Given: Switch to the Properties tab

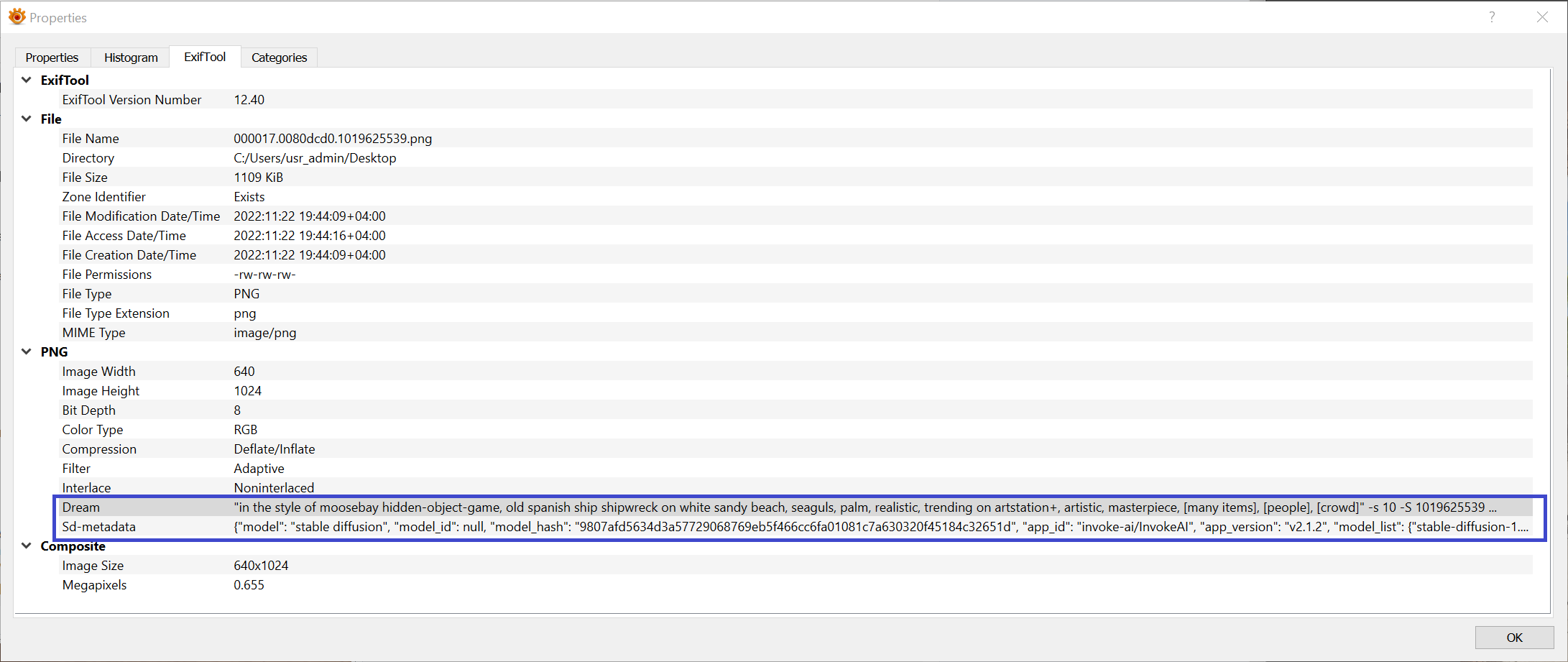Looking at the screenshot, I should coord(52,58).
